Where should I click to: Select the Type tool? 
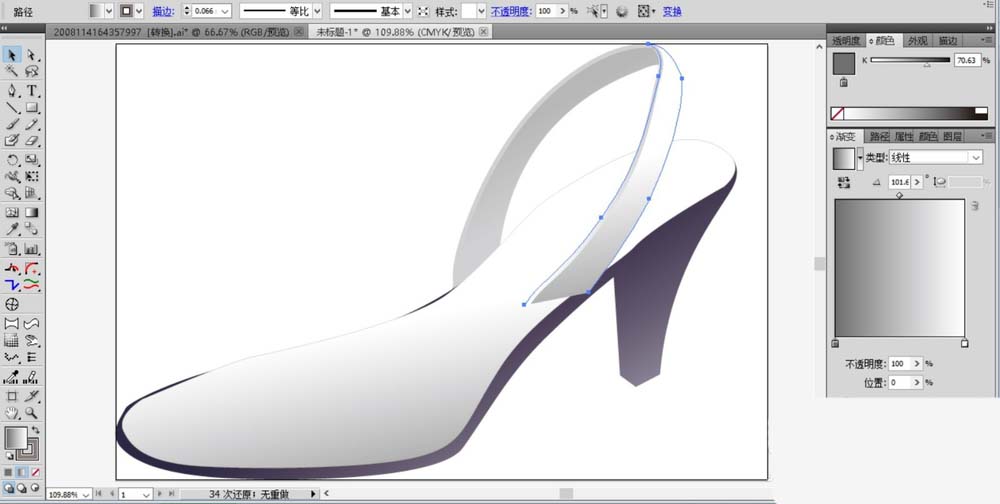pyautogui.click(x=32, y=90)
